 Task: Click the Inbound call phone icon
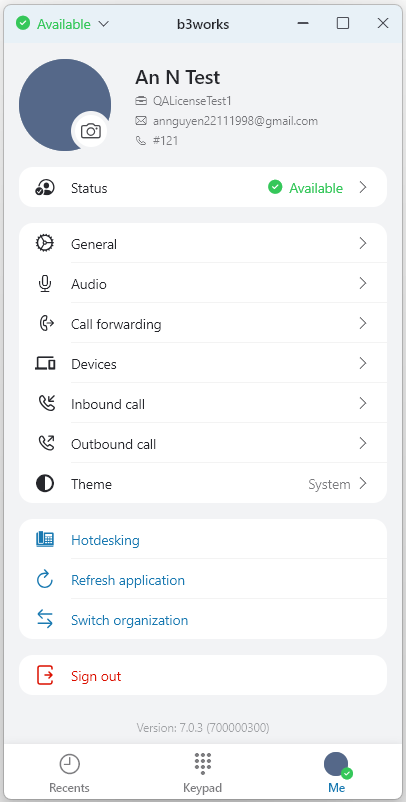[x=45, y=404]
